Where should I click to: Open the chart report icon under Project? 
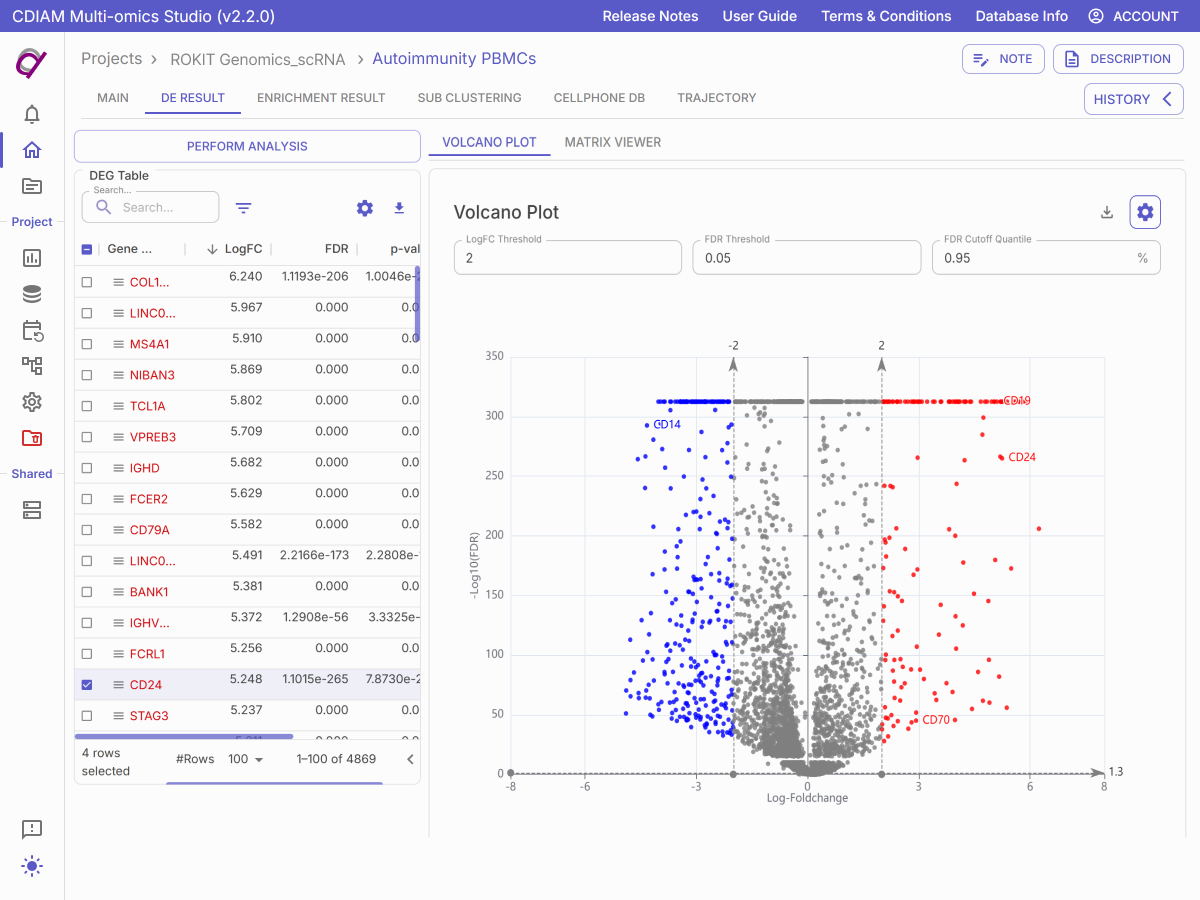32,258
